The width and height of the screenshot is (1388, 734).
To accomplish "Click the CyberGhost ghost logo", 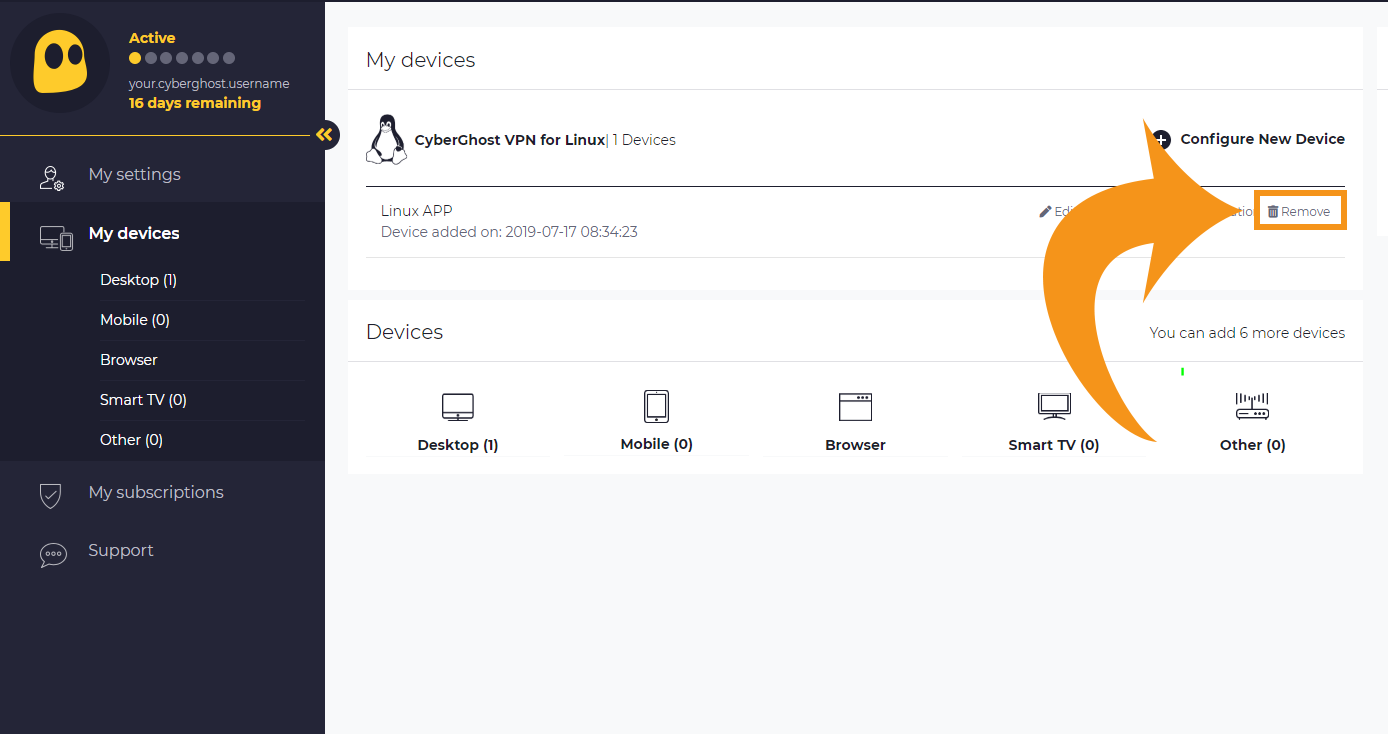I will (60, 63).
